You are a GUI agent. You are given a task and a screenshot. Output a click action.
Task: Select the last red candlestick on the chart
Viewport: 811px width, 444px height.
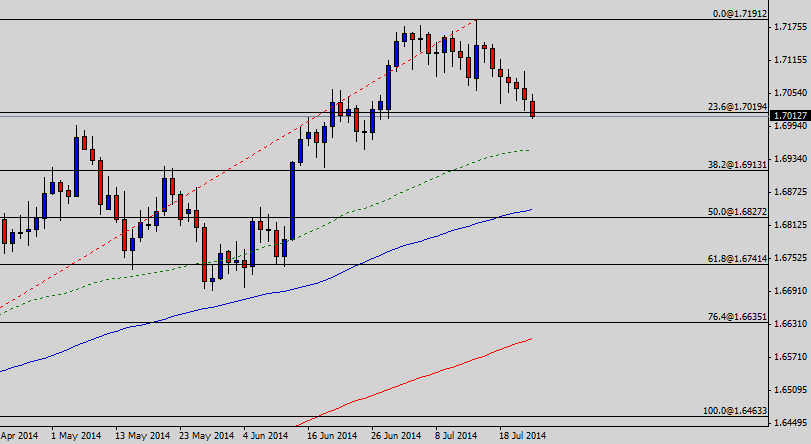[533, 108]
